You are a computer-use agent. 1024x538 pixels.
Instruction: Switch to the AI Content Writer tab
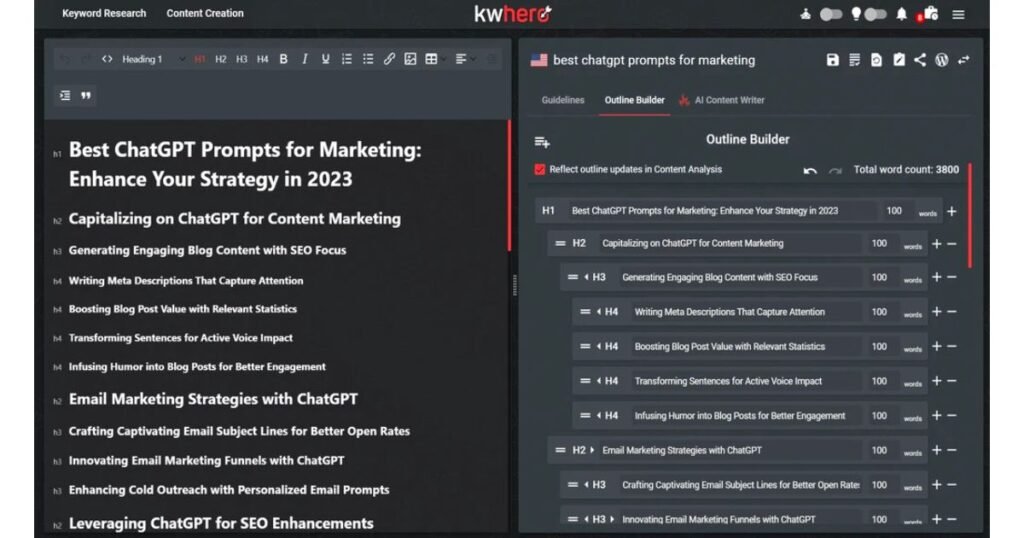[x=722, y=100]
